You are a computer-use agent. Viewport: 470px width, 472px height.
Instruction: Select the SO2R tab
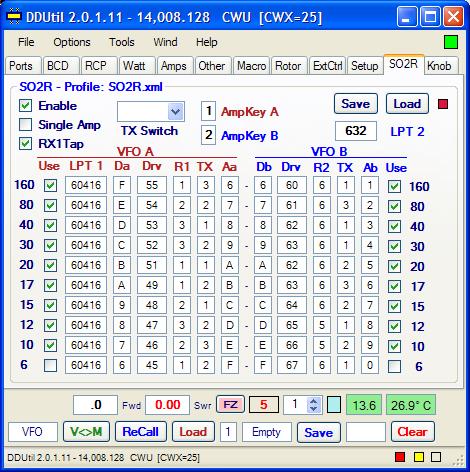tap(403, 64)
